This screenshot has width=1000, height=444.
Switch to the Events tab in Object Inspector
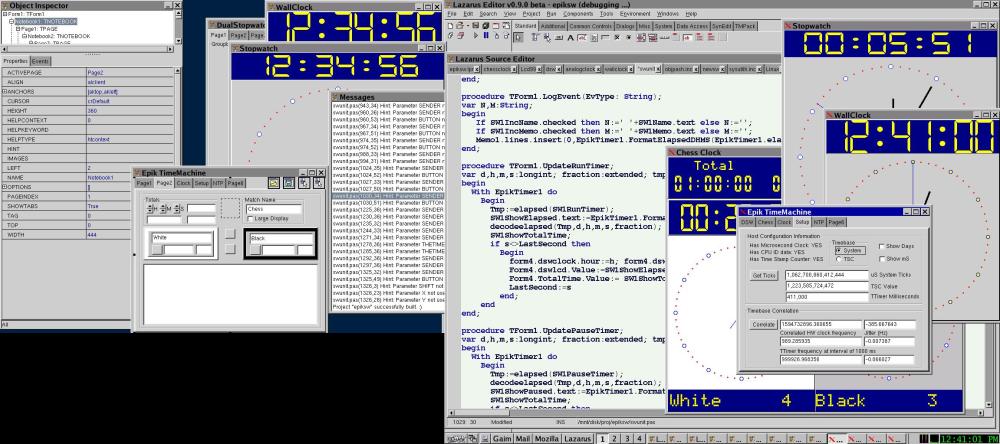(x=40, y=61)
